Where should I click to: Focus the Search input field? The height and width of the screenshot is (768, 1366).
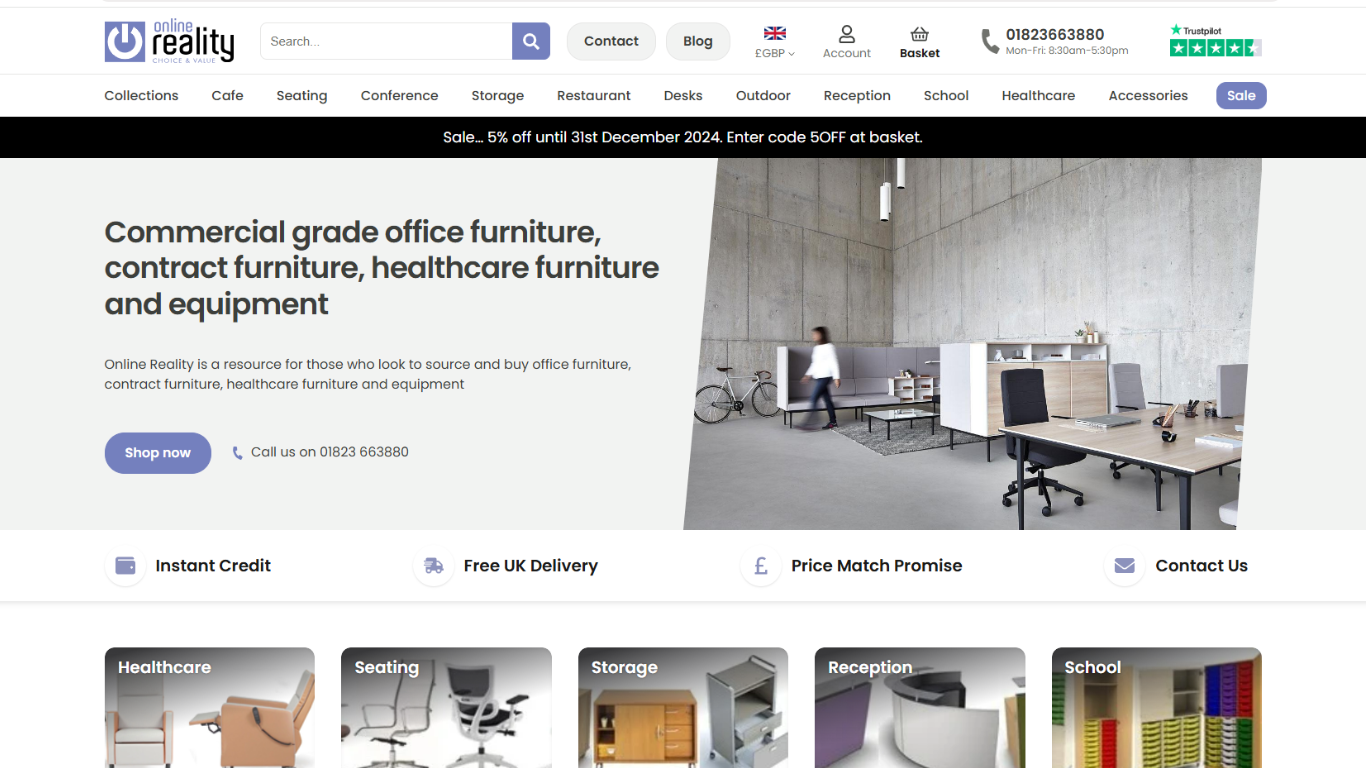[x=386, y=41]
